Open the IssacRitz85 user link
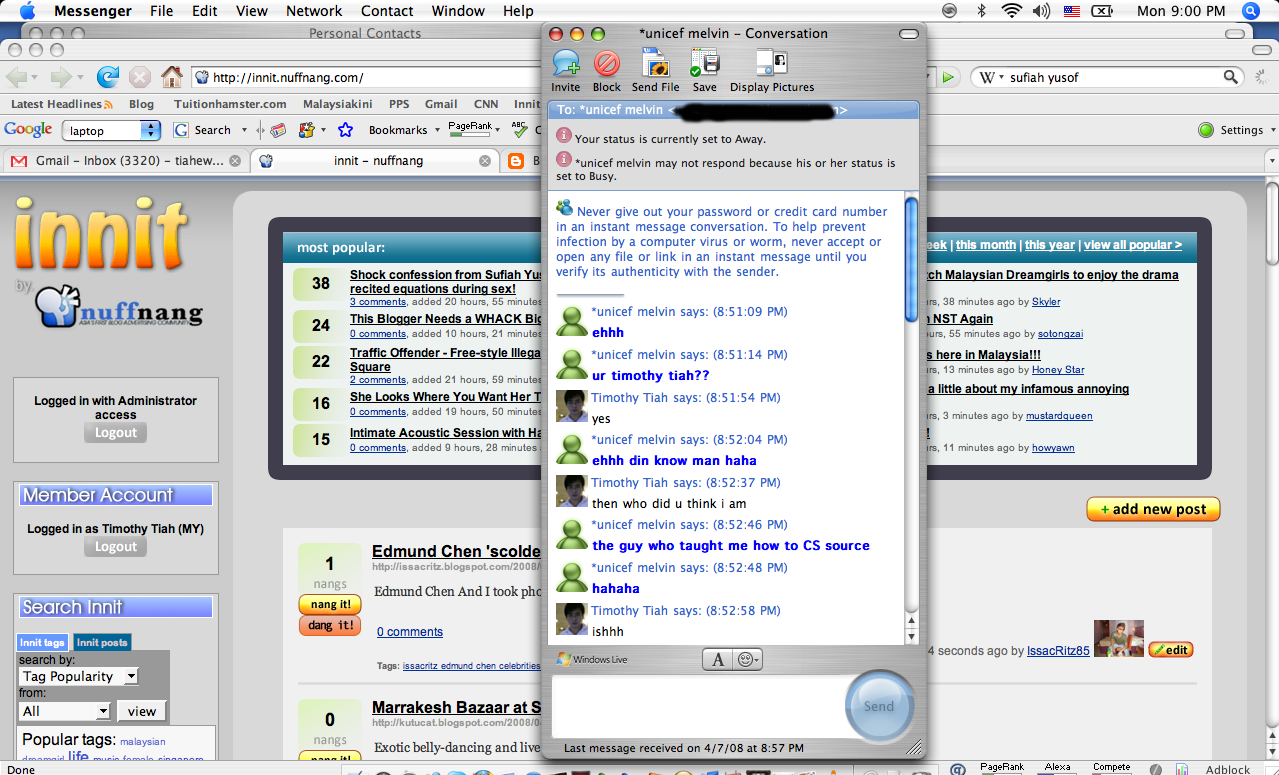Screen dimensions: 1279x775 [1058, 651]
